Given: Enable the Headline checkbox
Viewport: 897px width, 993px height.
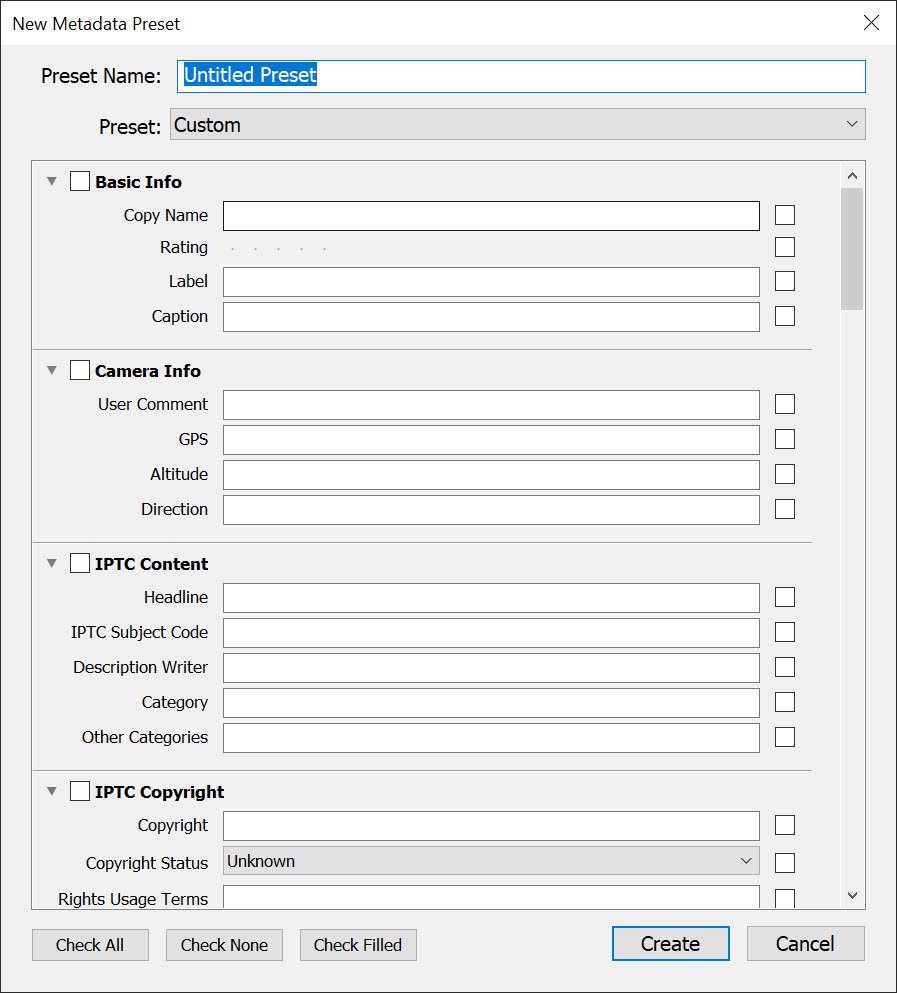Looking at the screenshot, I should coord(784,597).
